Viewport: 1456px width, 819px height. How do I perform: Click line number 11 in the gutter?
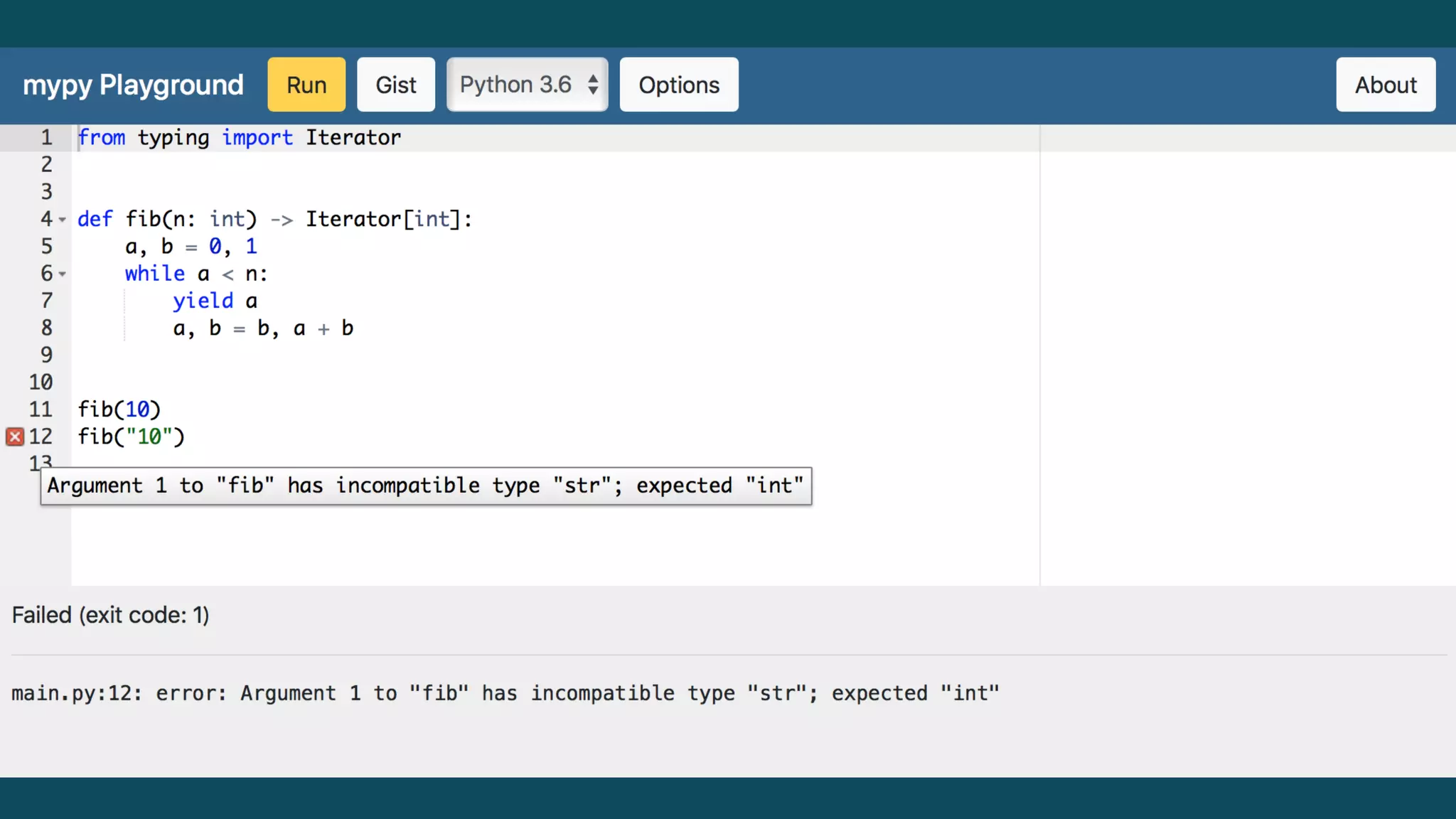point(41,409)
